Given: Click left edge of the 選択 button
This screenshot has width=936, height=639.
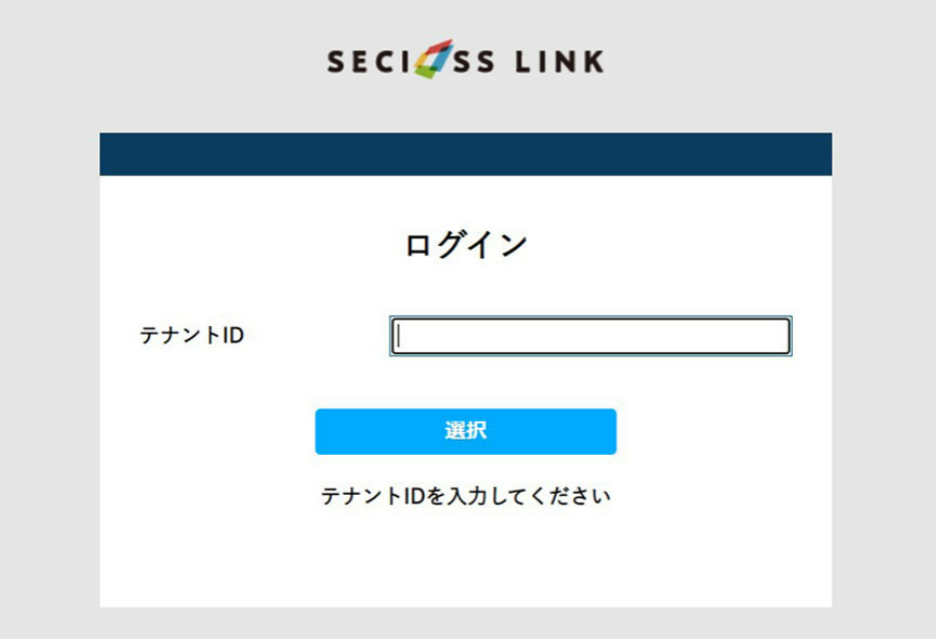Looking at the screenshot, I should [320, 431].
